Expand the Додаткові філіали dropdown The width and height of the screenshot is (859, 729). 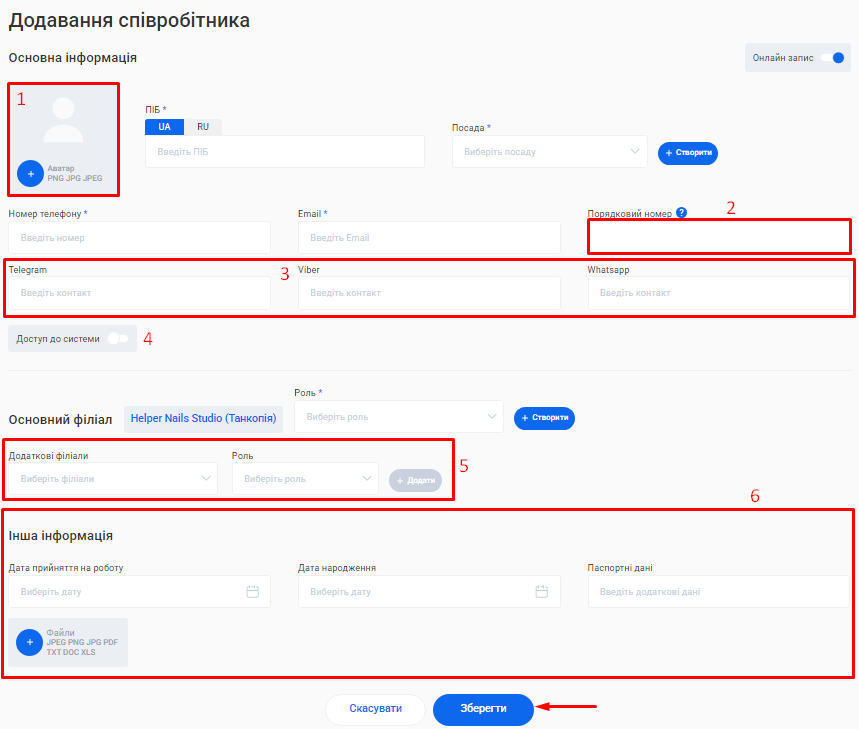[x=112, y=479]
